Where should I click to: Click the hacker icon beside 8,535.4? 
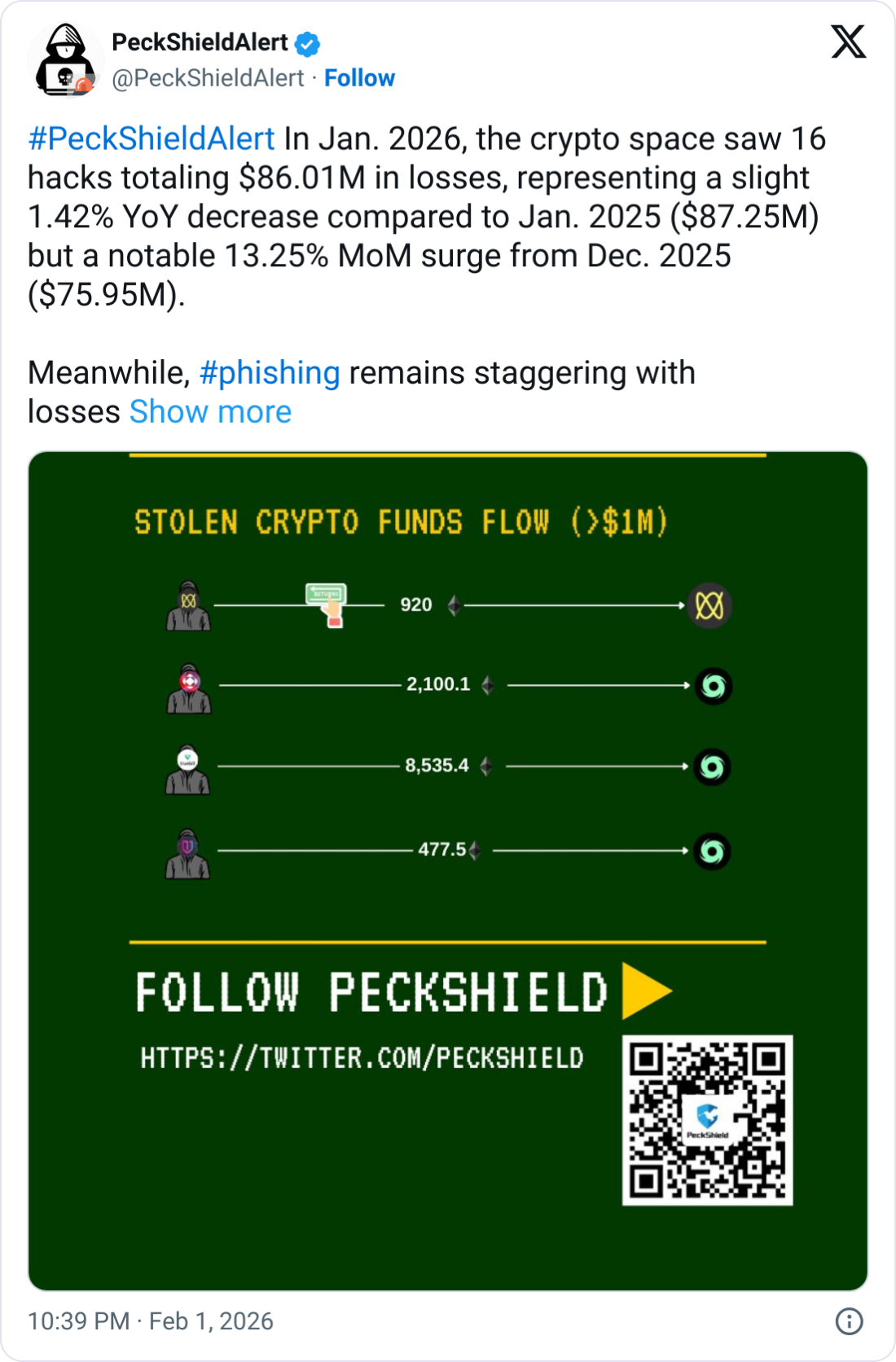188,769
